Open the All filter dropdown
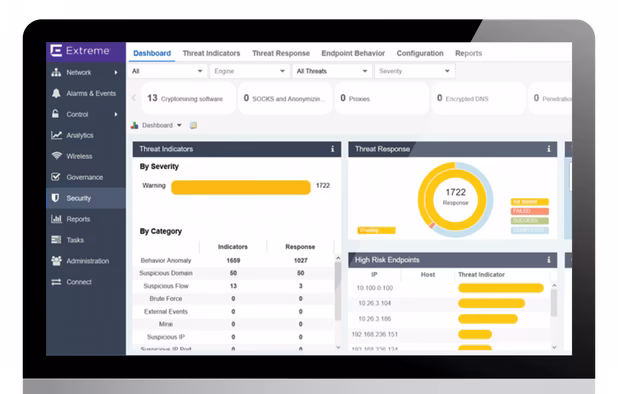Screen dimensions: 618x394 [168, 71]
